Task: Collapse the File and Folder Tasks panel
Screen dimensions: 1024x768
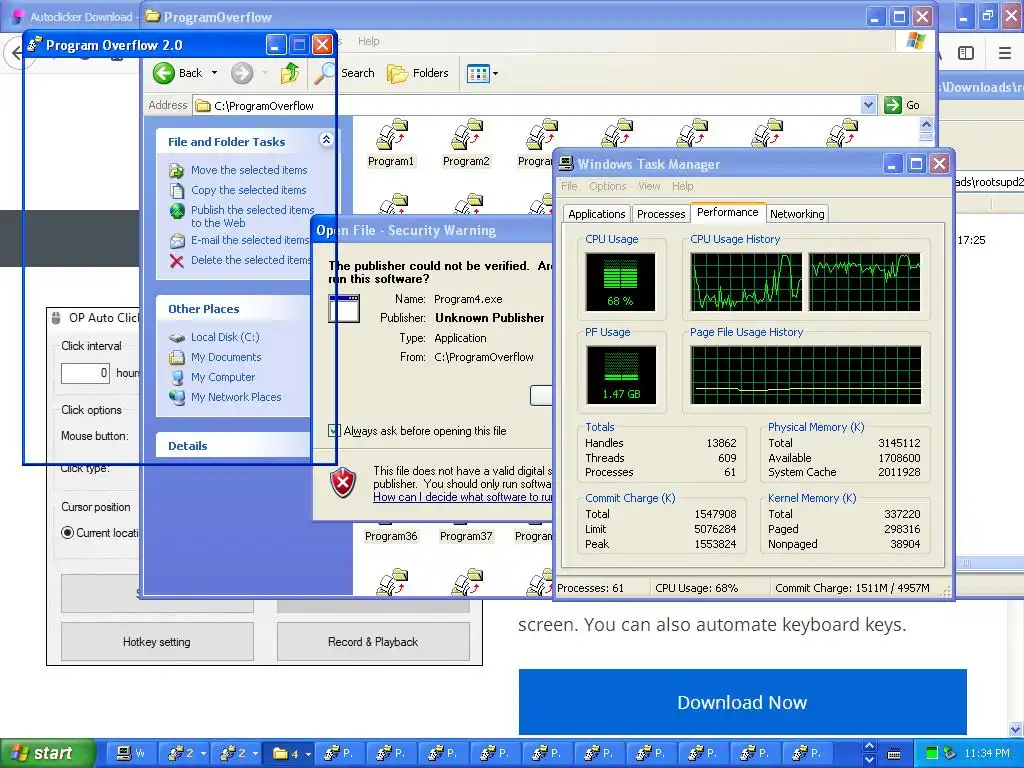Action: pos(326,139)
